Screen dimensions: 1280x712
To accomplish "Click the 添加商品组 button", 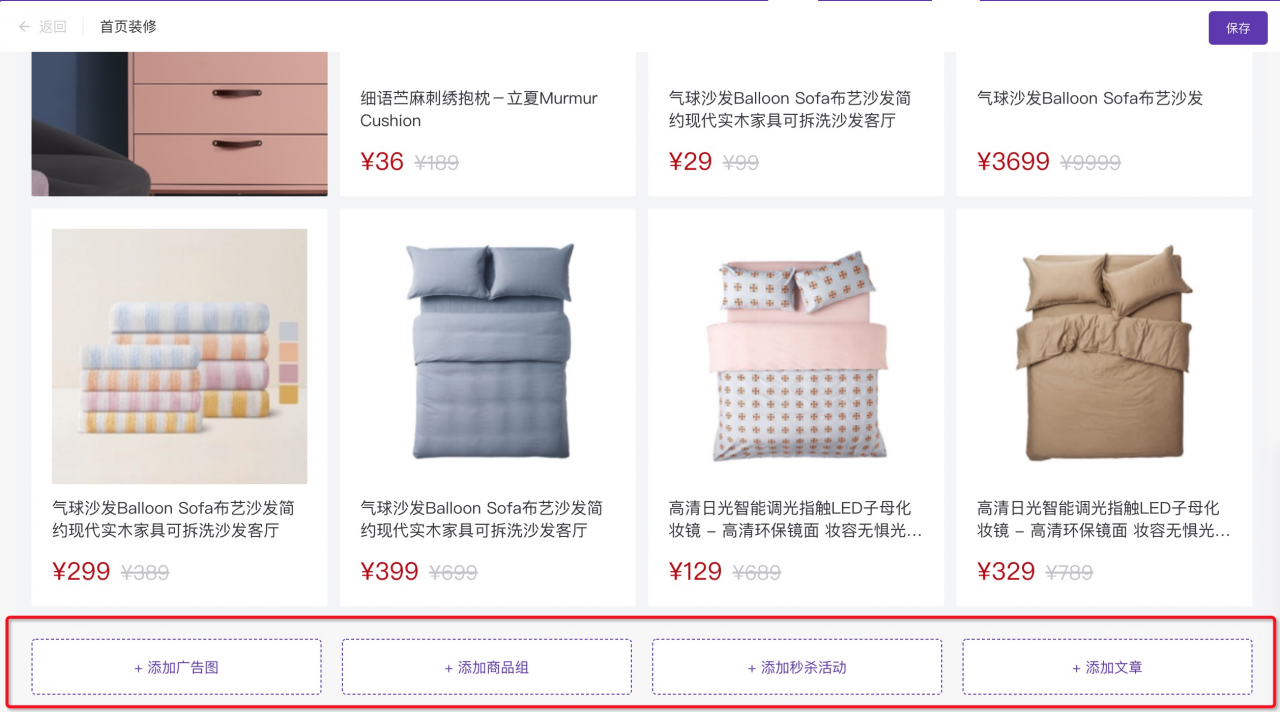I will tap(487, 667).
